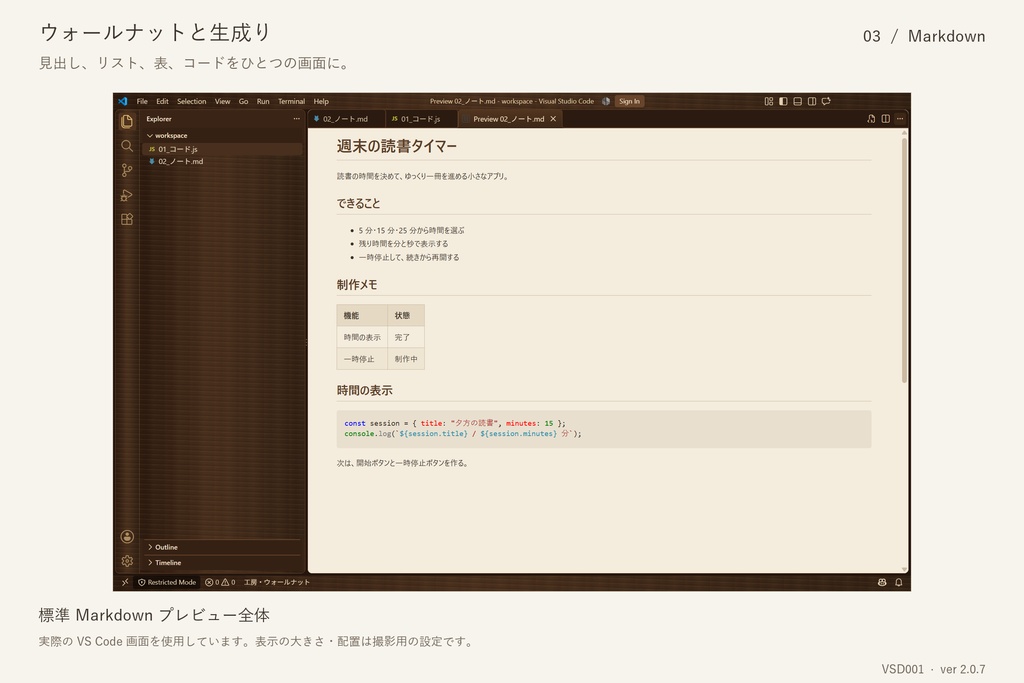Open the notifications bell icon

(899, 582)
